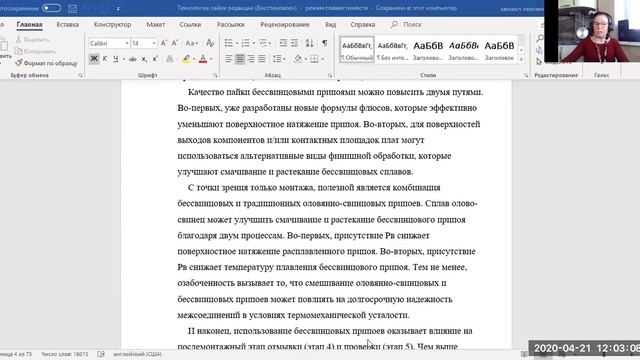Align text left

[229, 59]
